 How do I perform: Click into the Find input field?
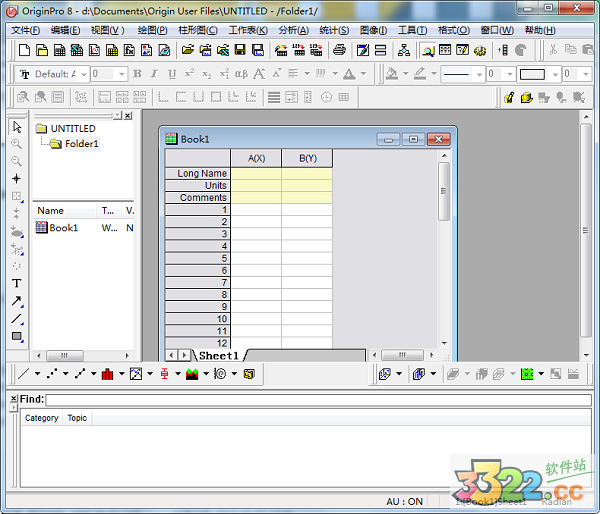[x=318, y=400]
